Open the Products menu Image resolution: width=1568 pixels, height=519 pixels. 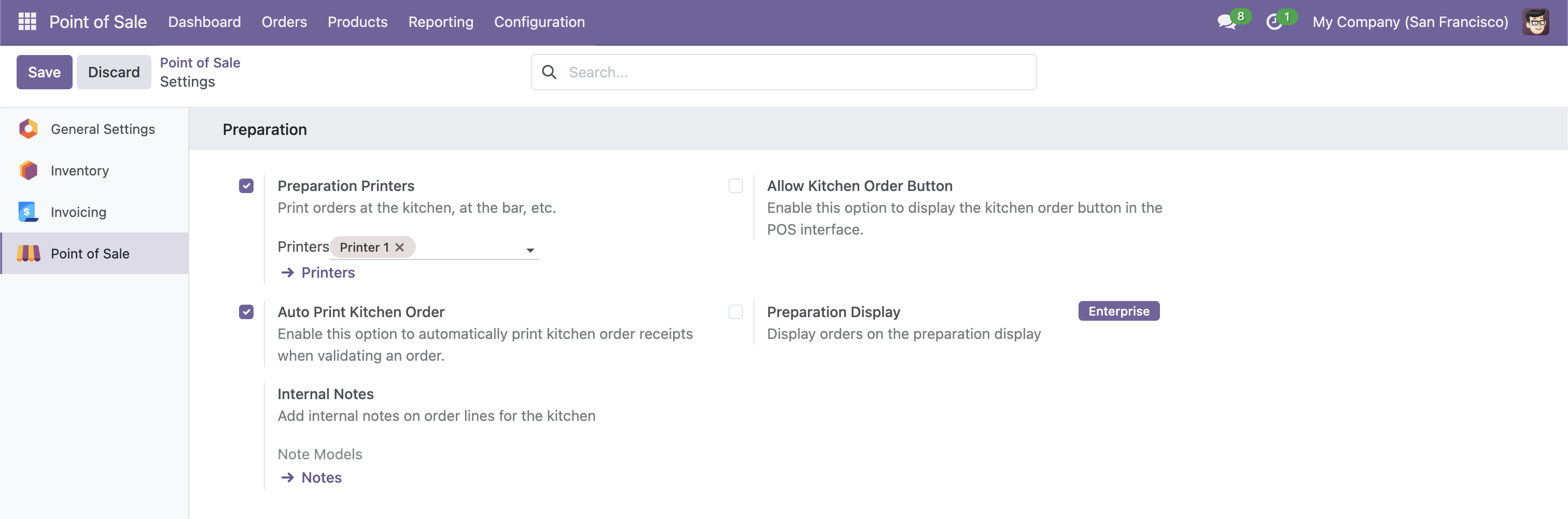(x=357, y=22)
